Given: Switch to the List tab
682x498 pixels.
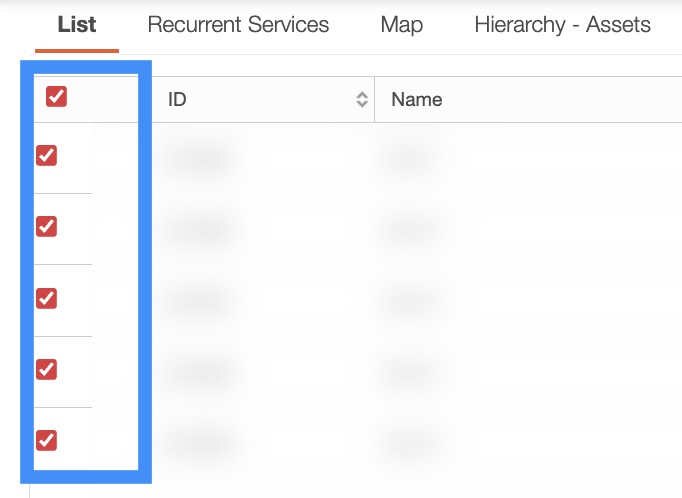Looking at the screenshot, I should click(x=77, y=25).
